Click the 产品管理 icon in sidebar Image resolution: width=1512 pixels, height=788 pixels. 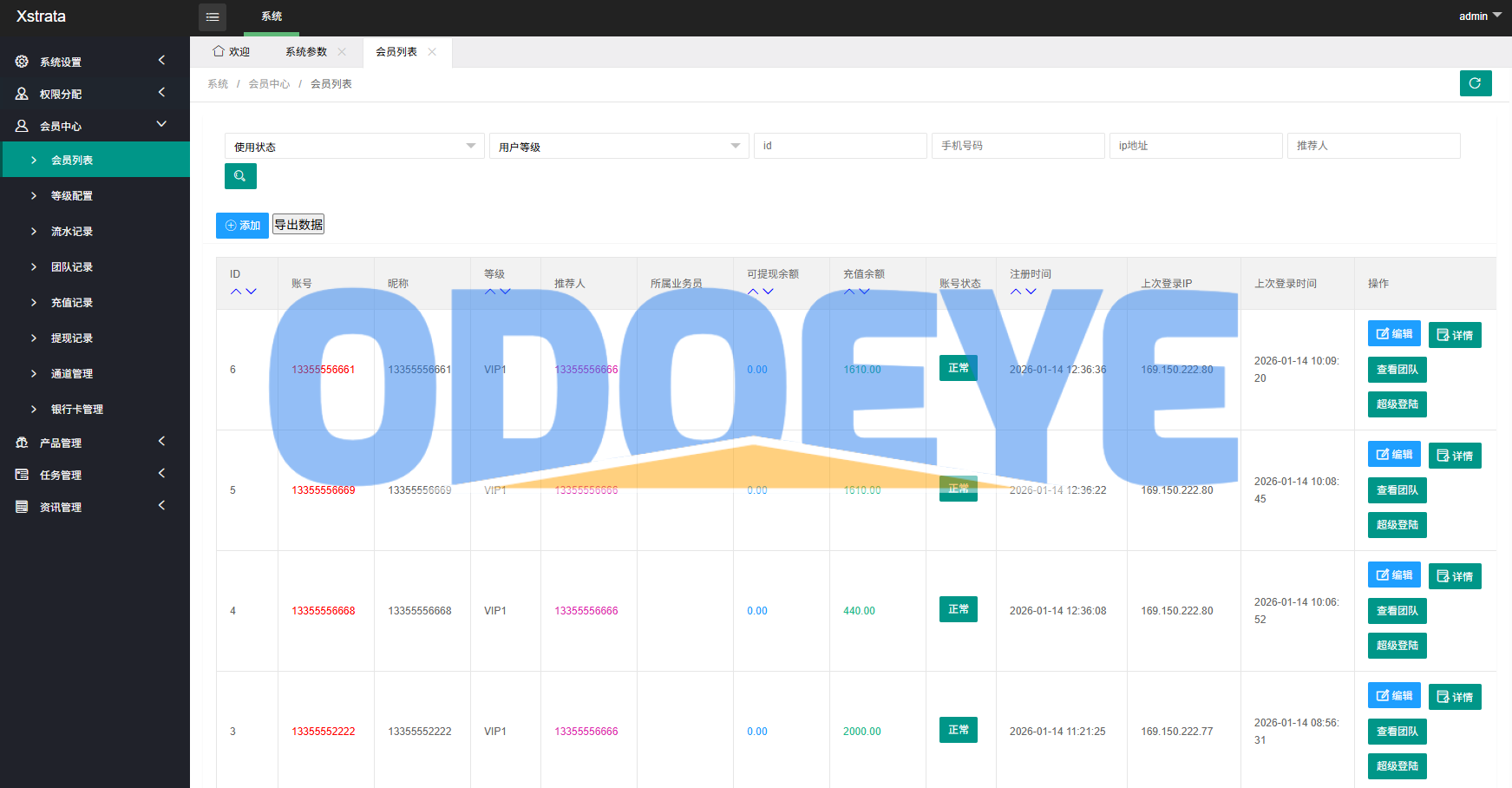pos(22,443)
